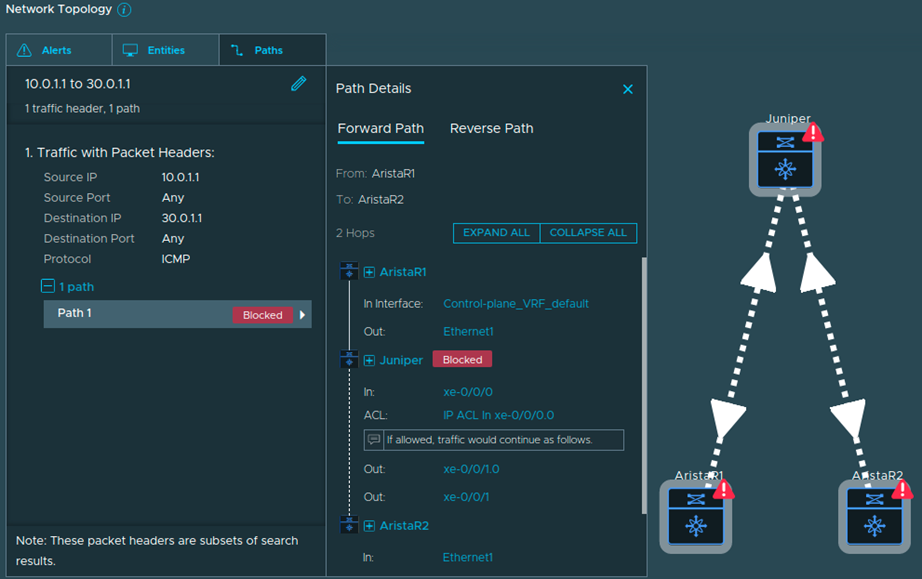Open the xe-0/0/1.0 out link
Image resolution: width=922 pixels, height=579 pixels.
point(471,469)
